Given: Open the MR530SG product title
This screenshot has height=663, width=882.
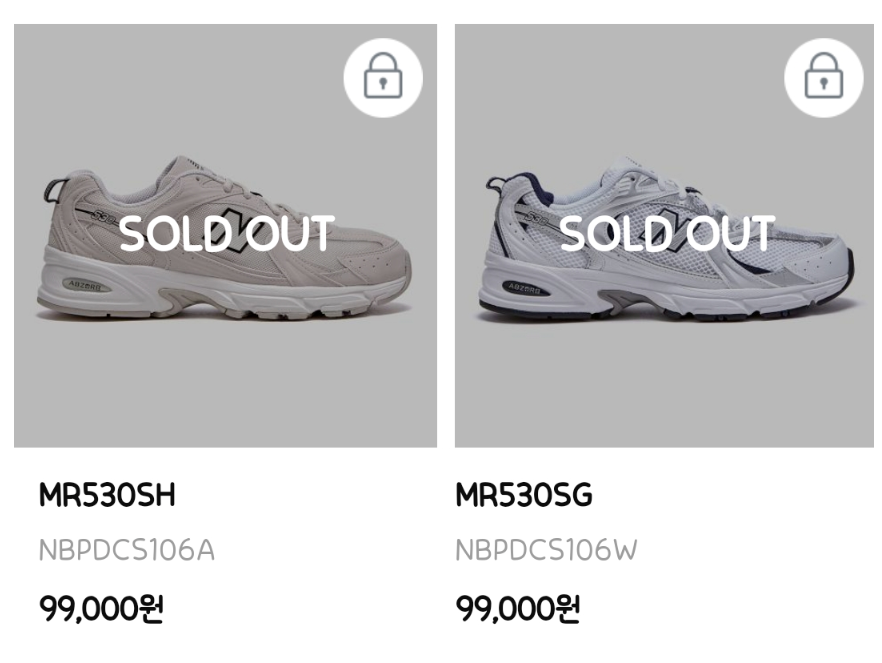Looking at the screenshot, I should [x=524, y=495].
